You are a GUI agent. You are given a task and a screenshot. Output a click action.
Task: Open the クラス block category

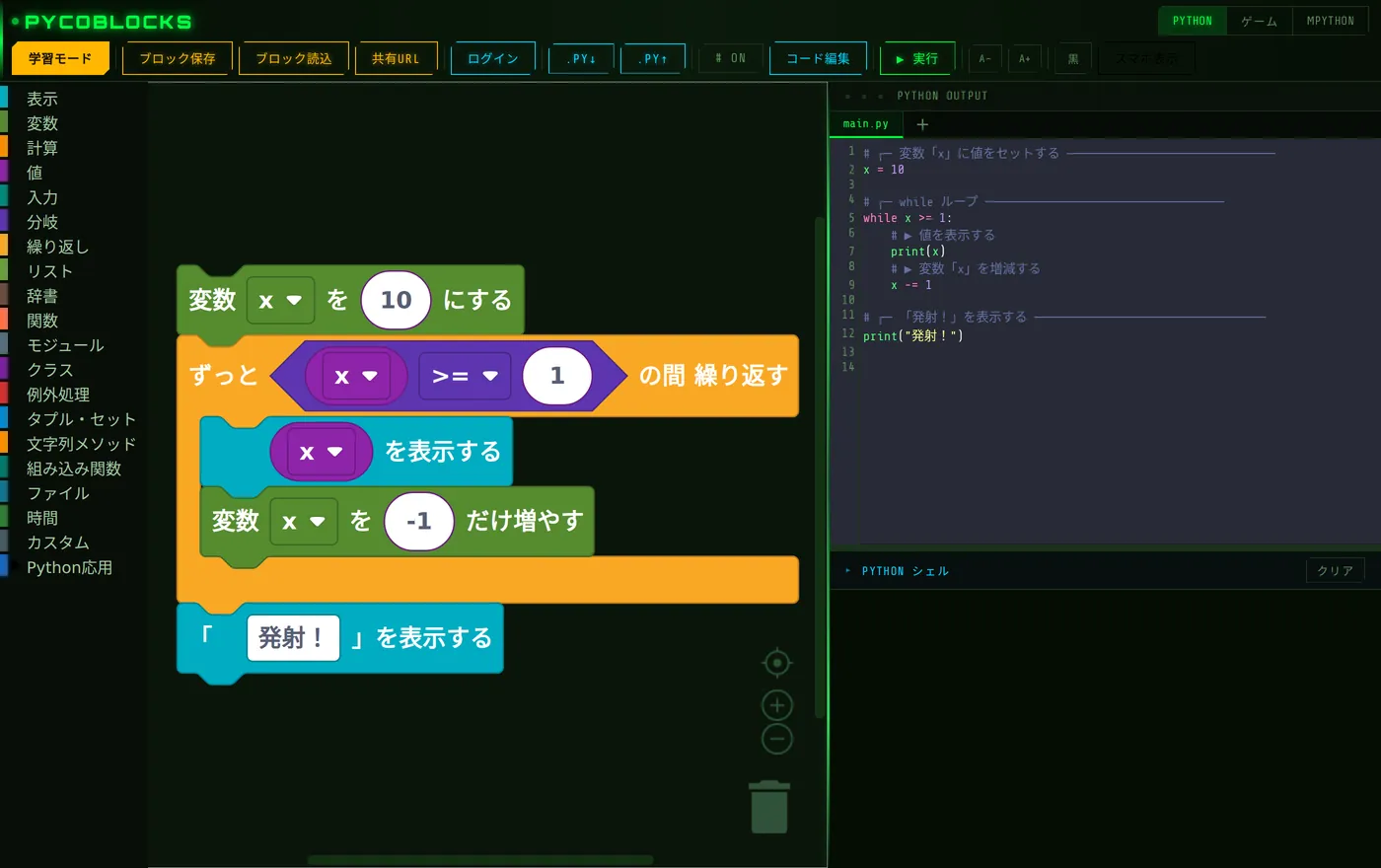(49, 370)
